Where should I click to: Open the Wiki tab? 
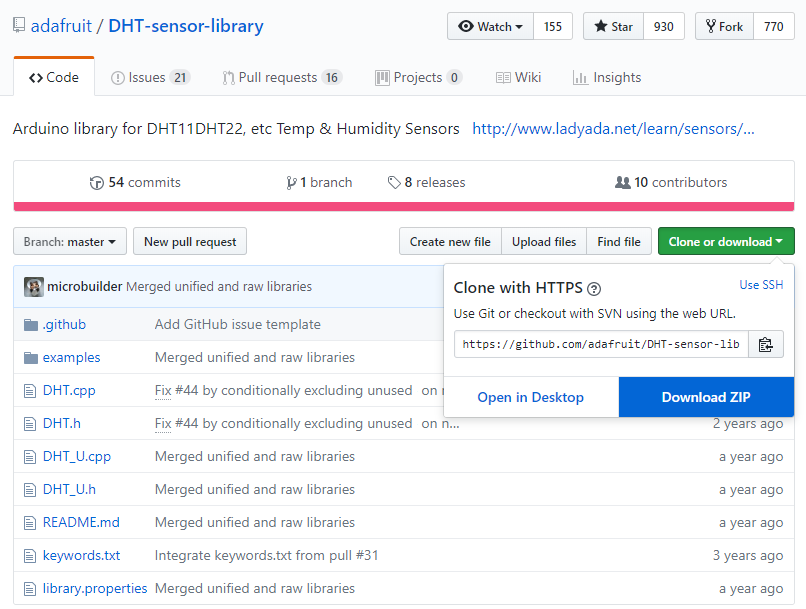coord(518,78)
